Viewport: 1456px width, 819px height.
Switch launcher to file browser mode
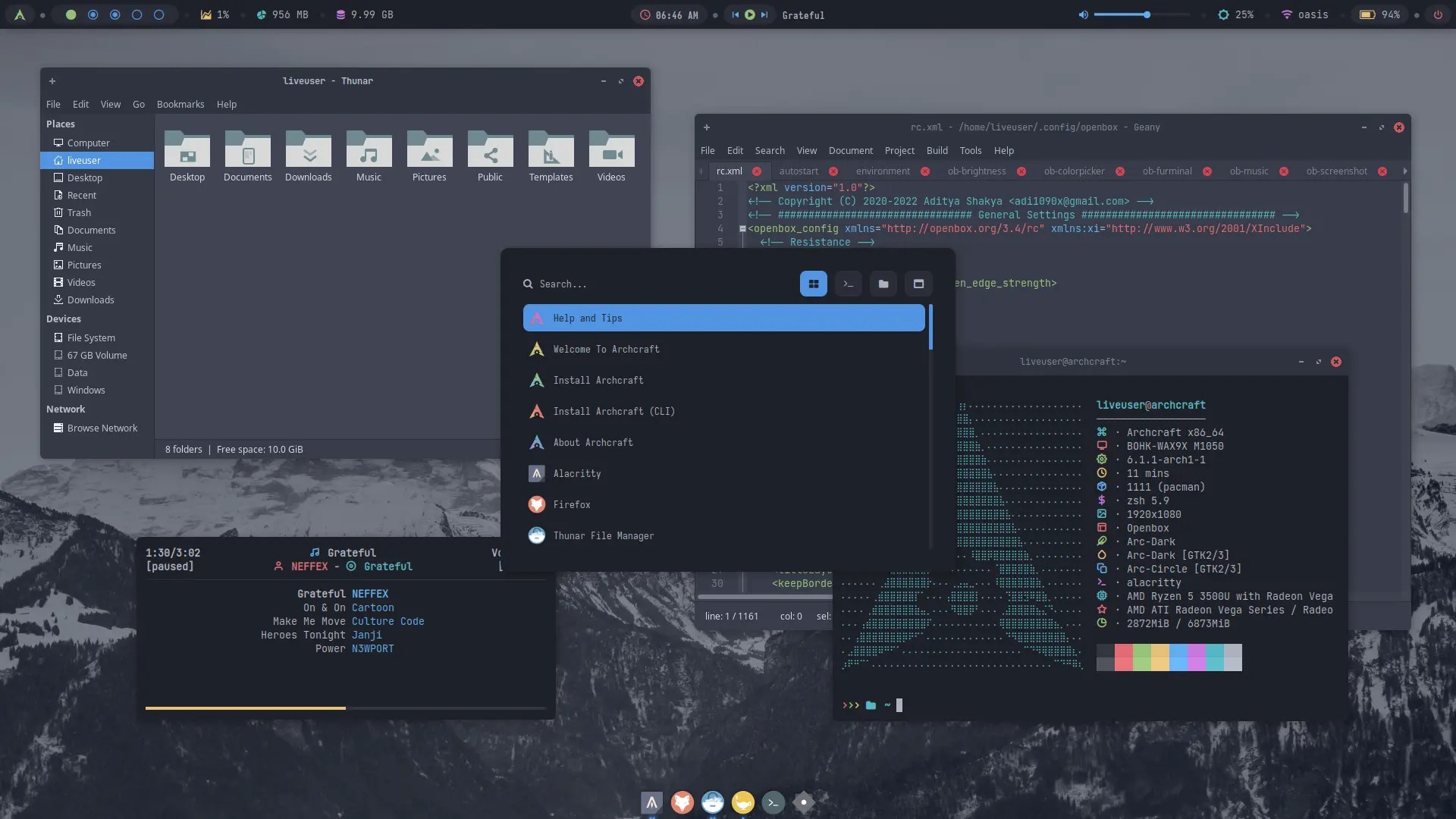click(x=883, y=284)
